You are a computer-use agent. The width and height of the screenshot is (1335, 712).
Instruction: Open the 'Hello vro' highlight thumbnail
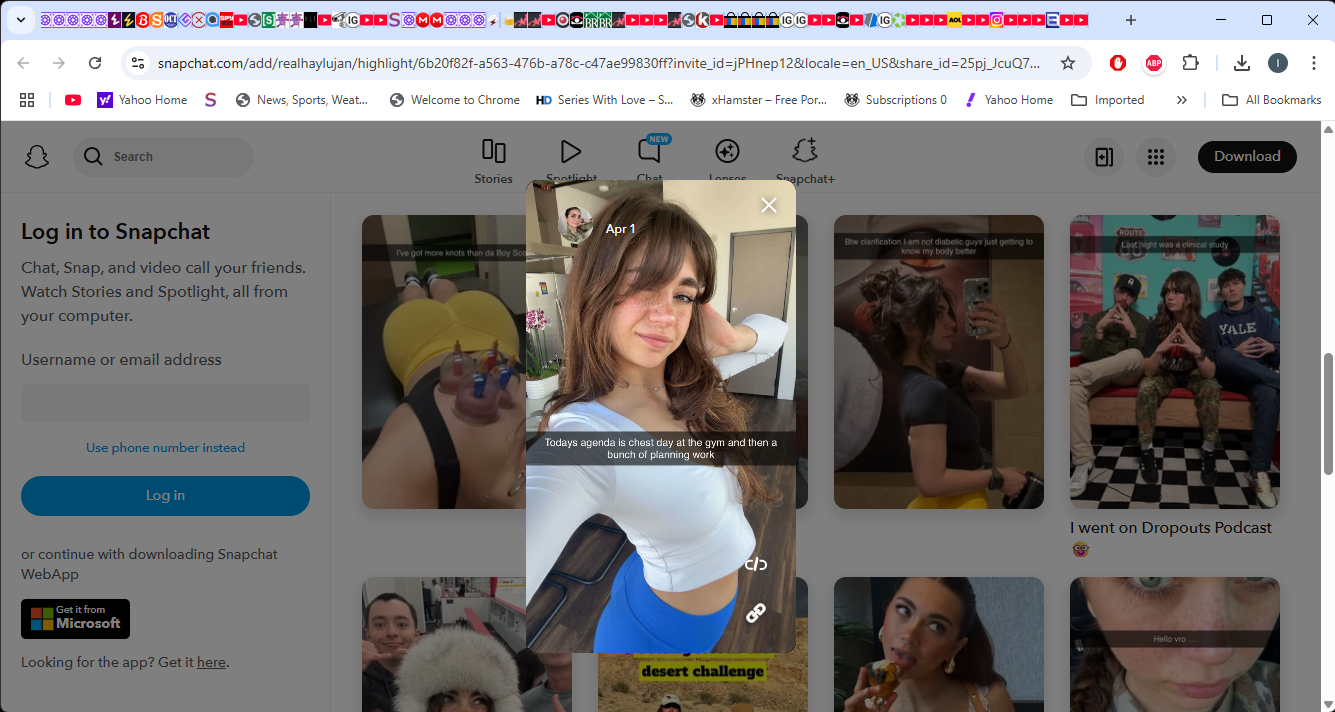(1175, 644)
